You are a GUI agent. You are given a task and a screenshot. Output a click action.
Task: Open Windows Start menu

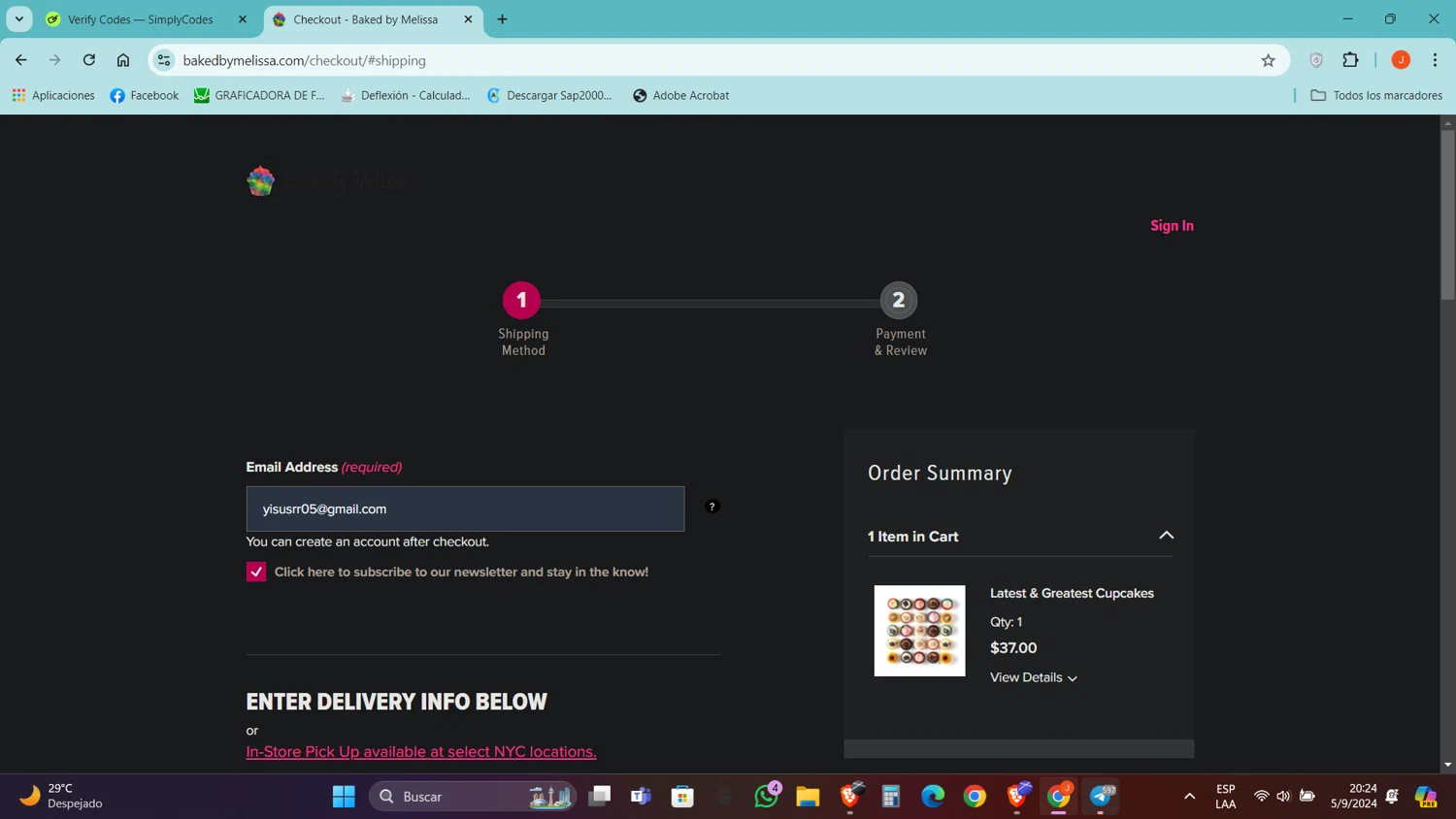(x=344, y=797)
